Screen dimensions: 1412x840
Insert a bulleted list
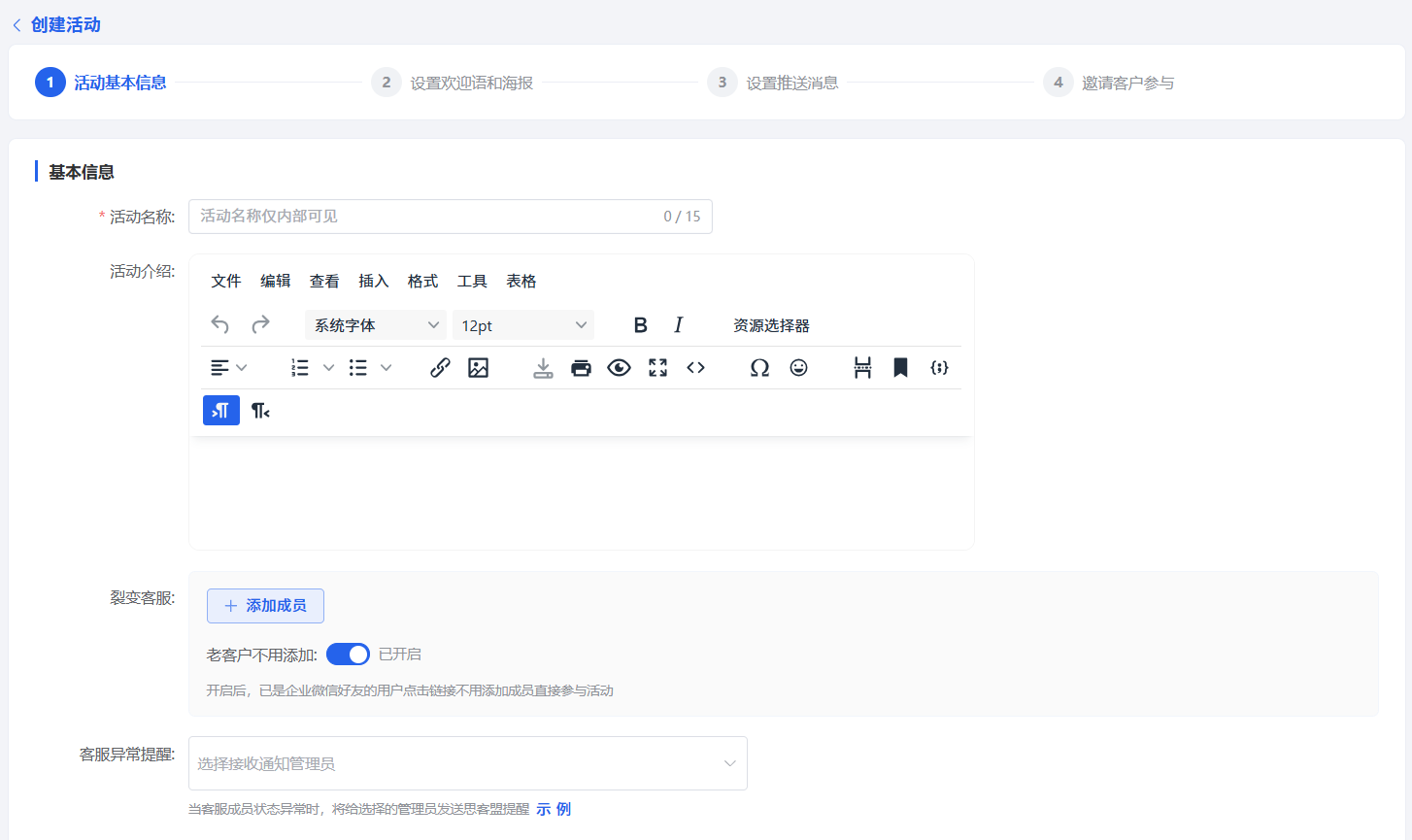click(x=358, y=368)
